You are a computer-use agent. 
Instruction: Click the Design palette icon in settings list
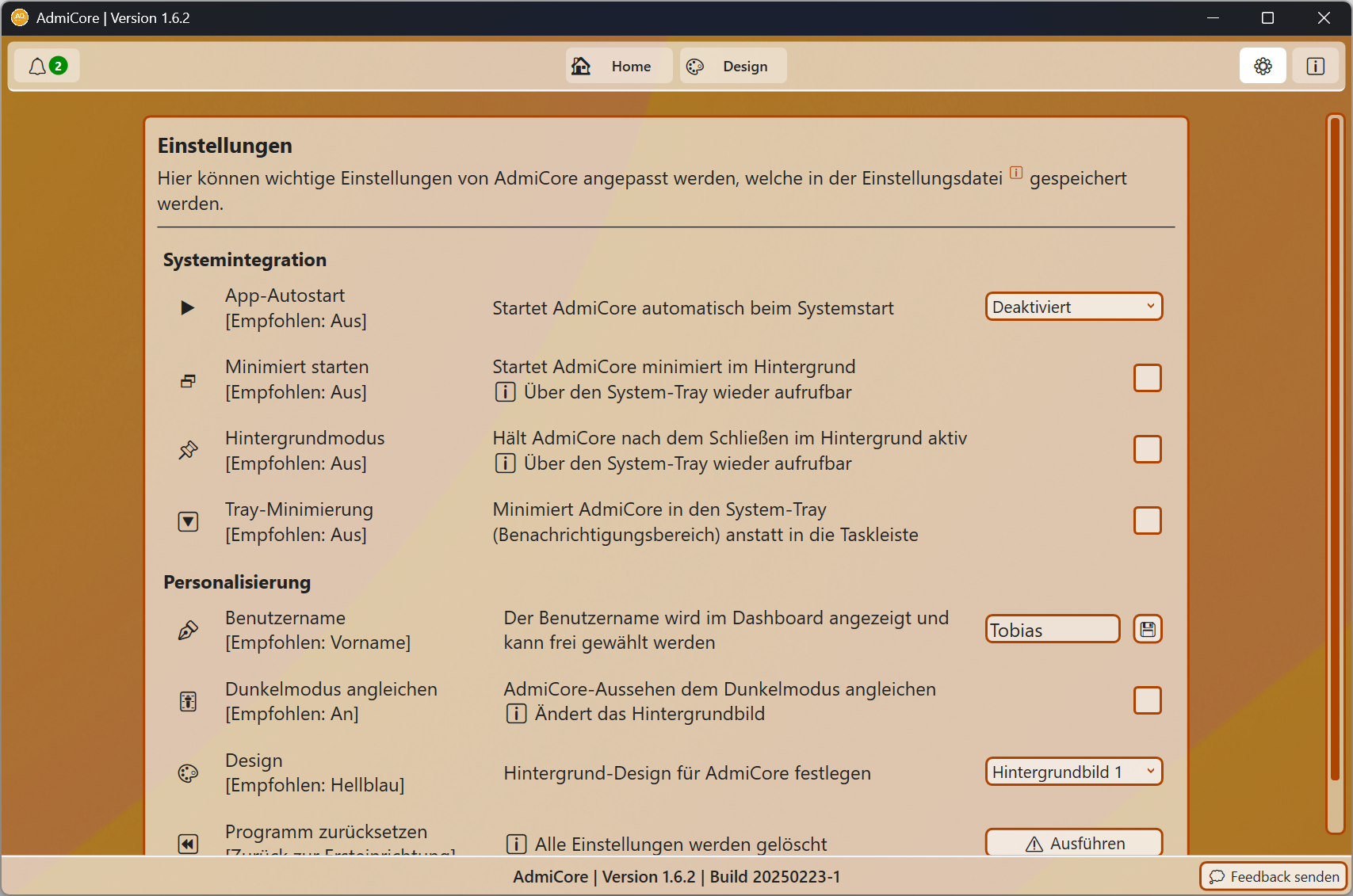coord(188,773)
